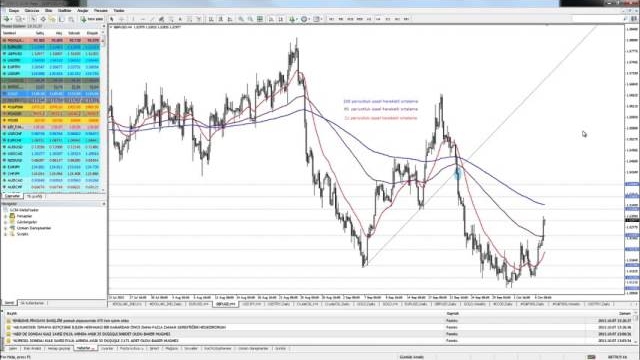Switch to Tik grafiği tab

(34, 196)
